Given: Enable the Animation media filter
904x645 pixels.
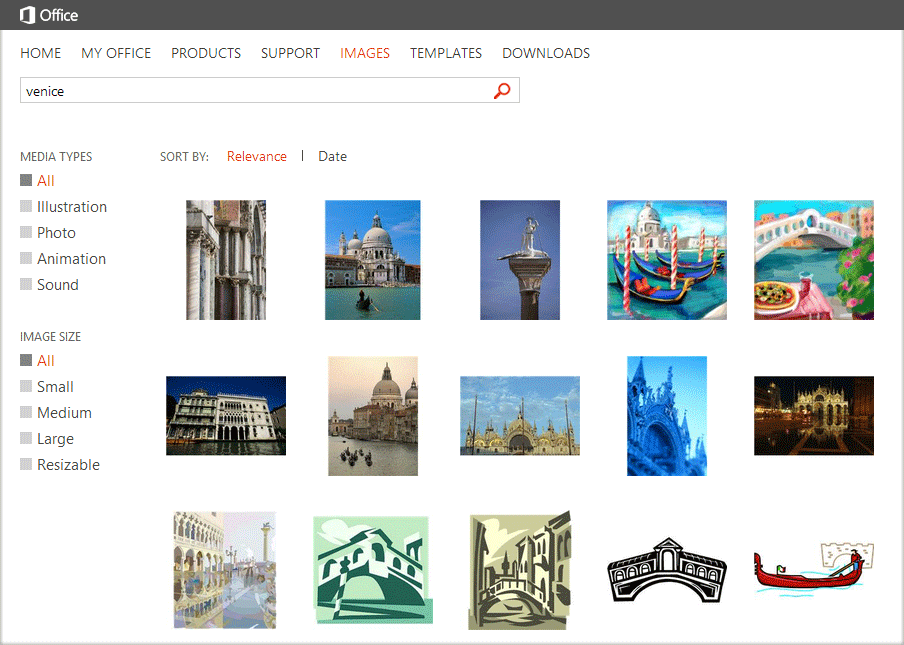Looking at the screenshot, I should coord(25,258).
